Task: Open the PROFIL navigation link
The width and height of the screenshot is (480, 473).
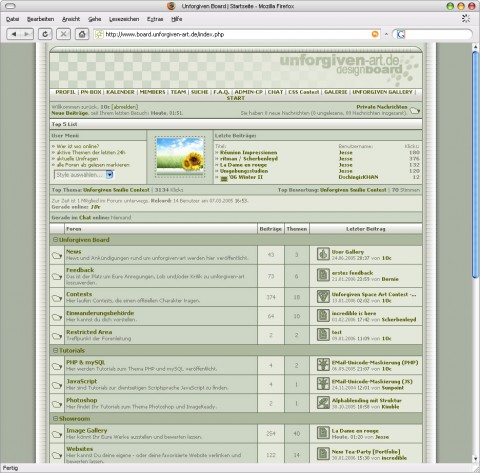Action: [x=65, y=92]
